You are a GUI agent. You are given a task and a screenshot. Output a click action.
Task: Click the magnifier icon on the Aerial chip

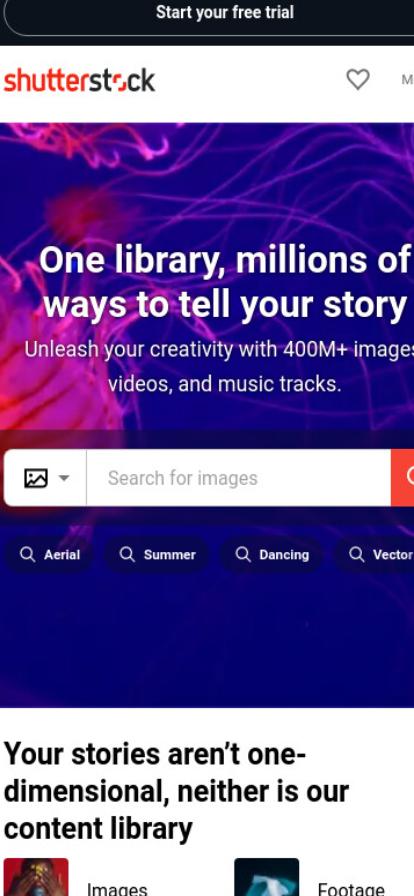point(27,554)
